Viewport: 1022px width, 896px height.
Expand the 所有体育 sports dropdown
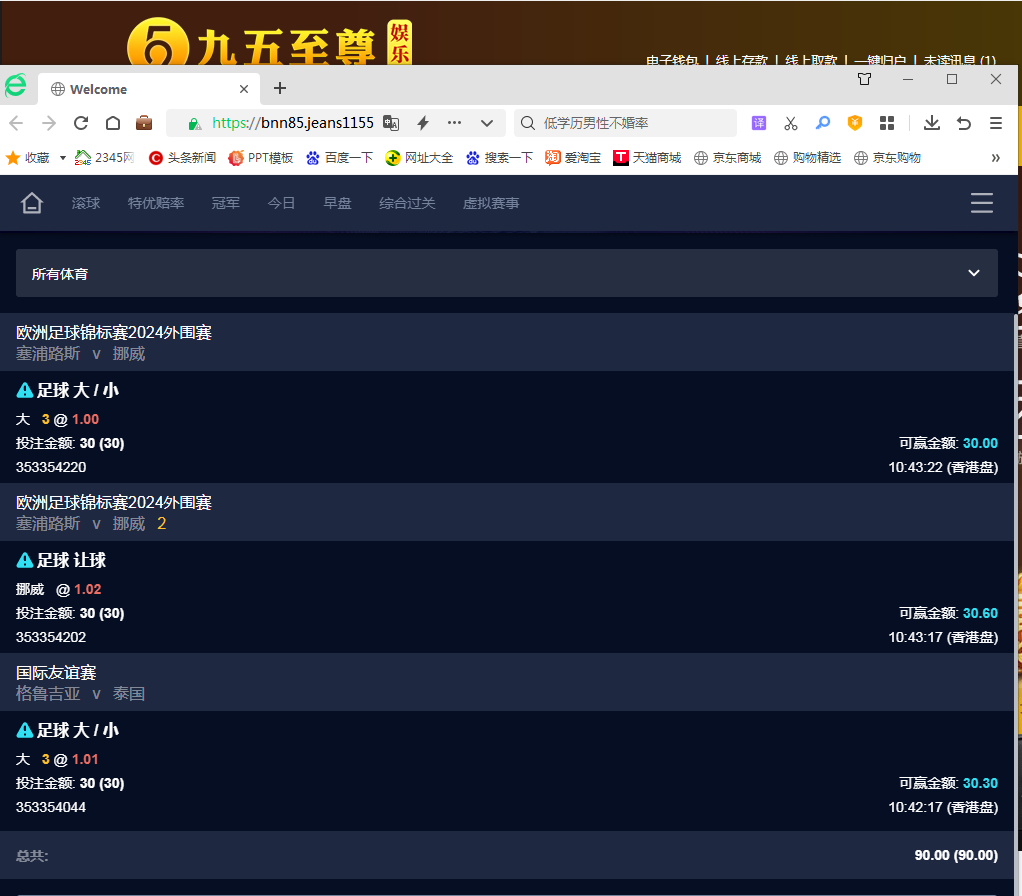coord(506,273)
